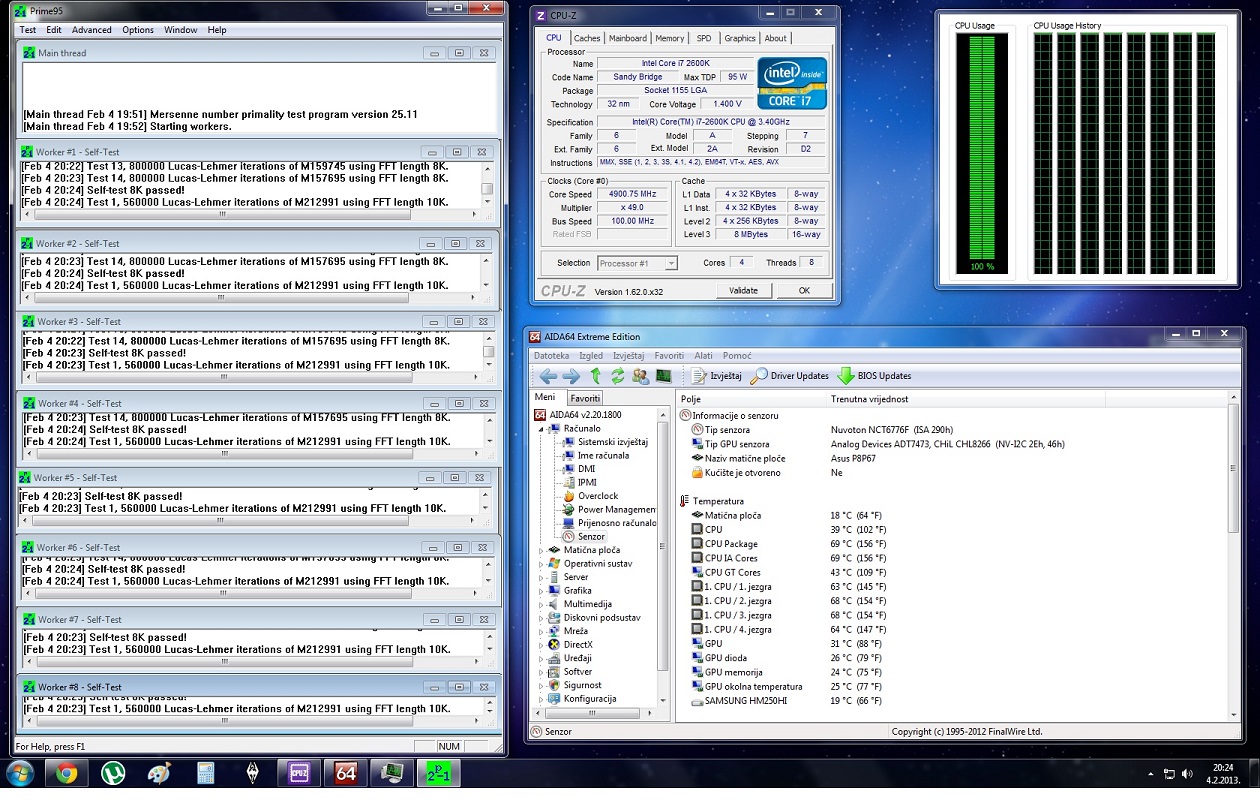Click the Validate button in CPU-Z
Viewport: 1260px width, 800px height.
pos(743,290)
